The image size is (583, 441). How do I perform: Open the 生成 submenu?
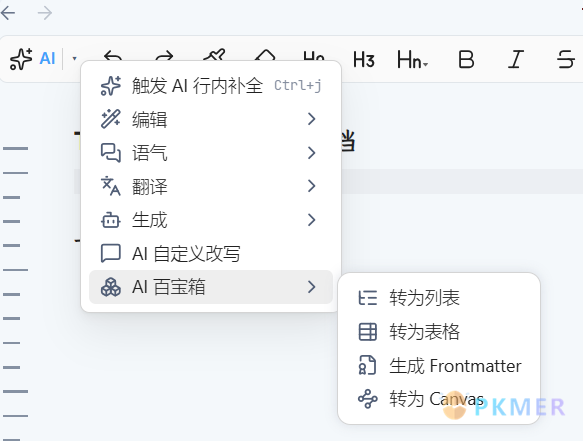[x=211, y=220]
